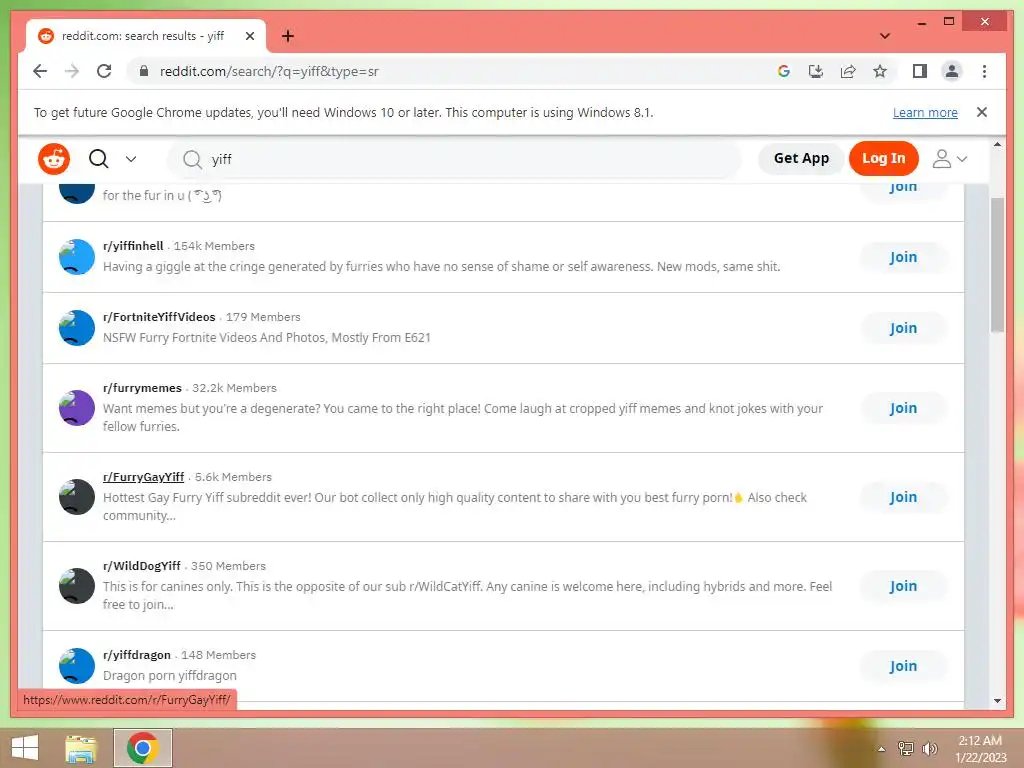The width and height of the screenshot is (1024, 768).
Task: Click the '32.2k Members' text
Action: pyautogui.click(x=234, y=388)
